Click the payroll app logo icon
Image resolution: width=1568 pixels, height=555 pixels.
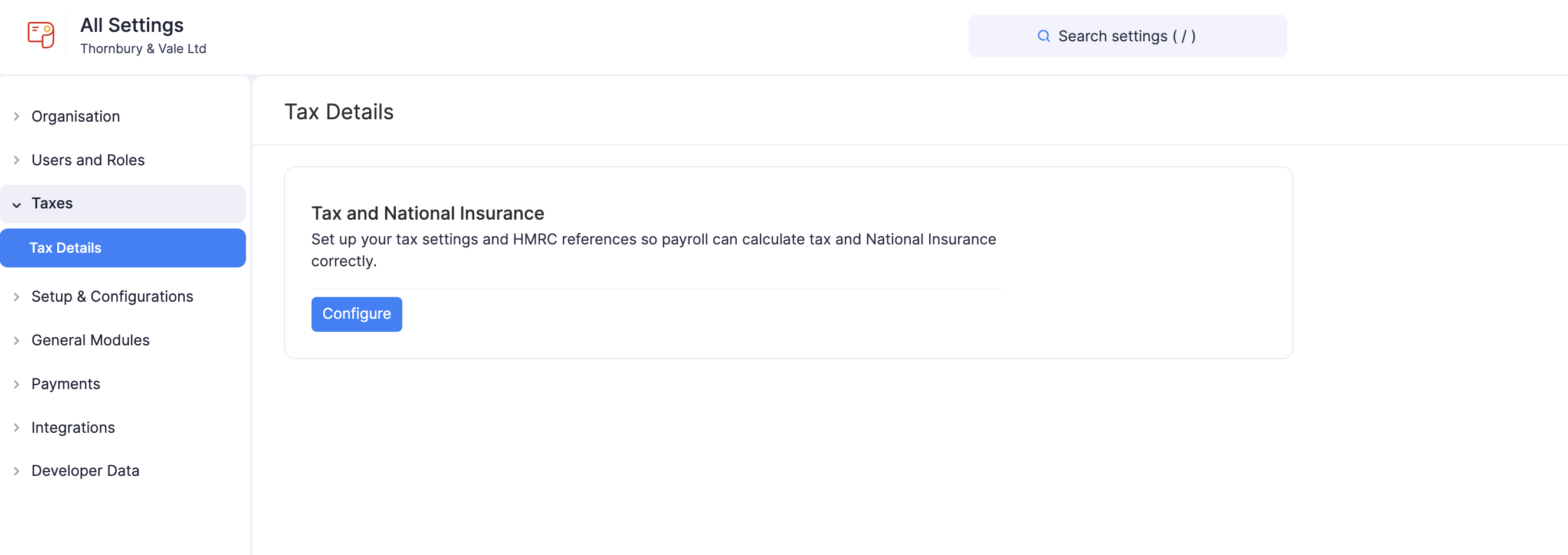41,35
